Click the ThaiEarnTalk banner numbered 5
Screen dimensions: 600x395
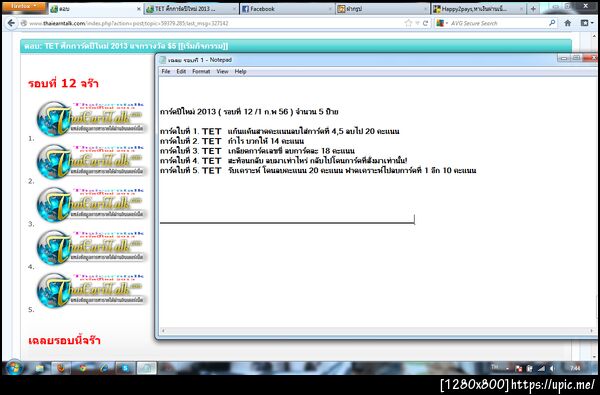90,290
